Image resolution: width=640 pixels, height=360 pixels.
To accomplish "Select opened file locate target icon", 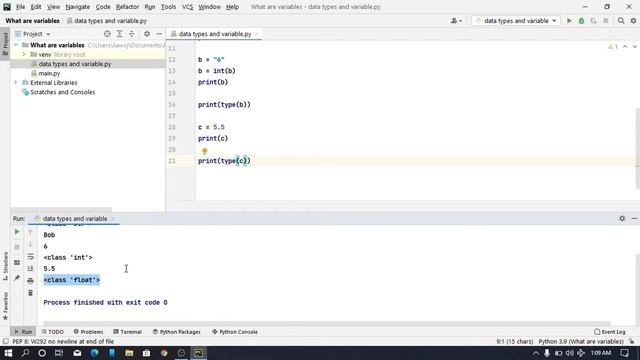I will coord(107,34).
